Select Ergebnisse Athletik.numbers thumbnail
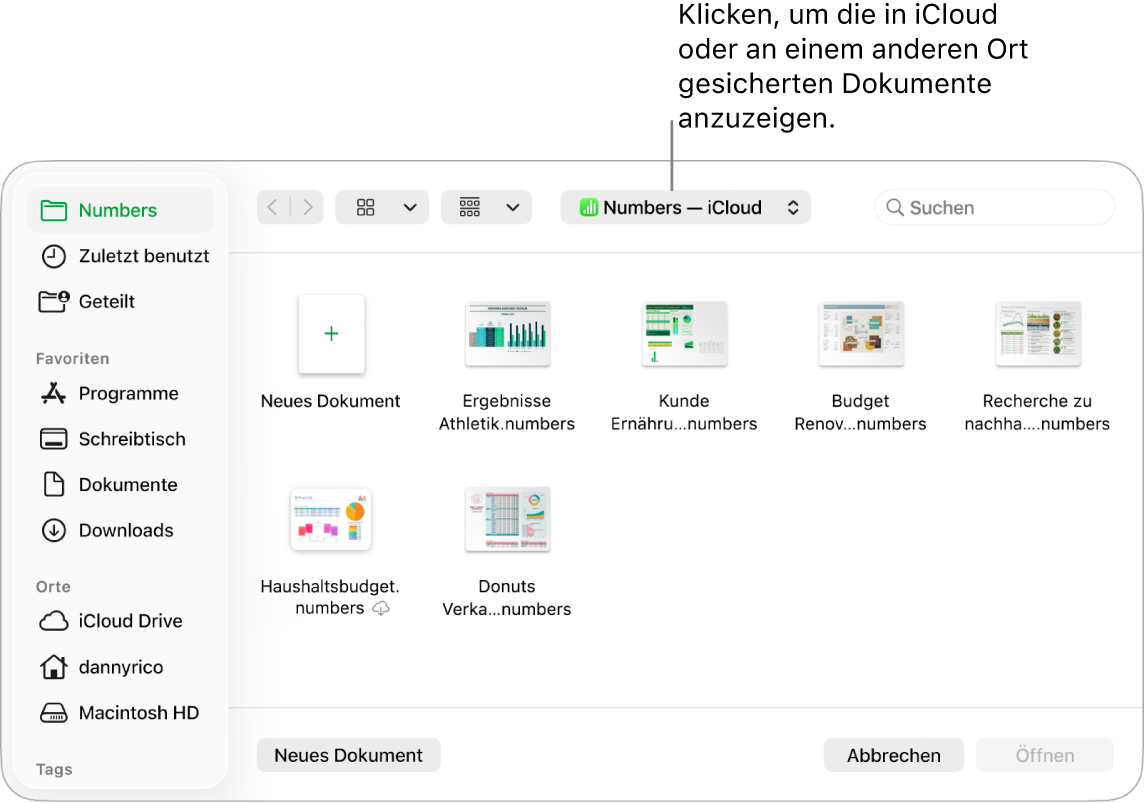 pos(508,334)
